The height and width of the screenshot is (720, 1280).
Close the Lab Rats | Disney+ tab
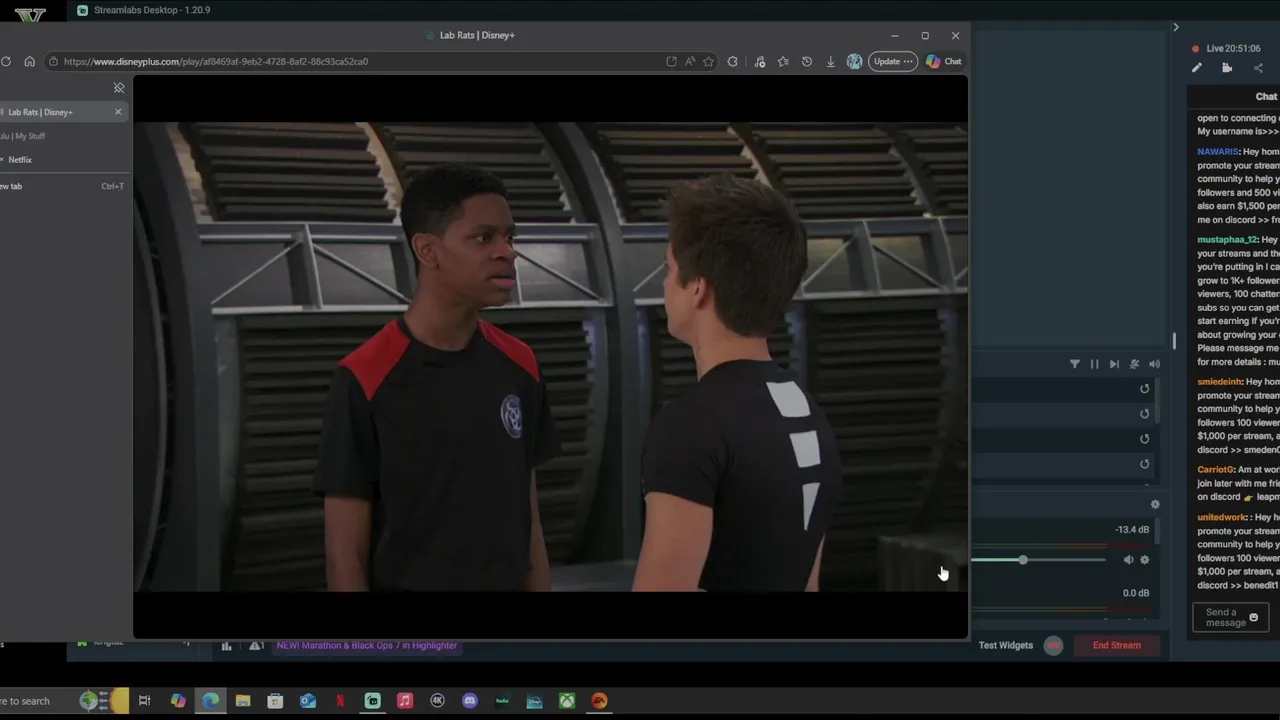(118, 112)
